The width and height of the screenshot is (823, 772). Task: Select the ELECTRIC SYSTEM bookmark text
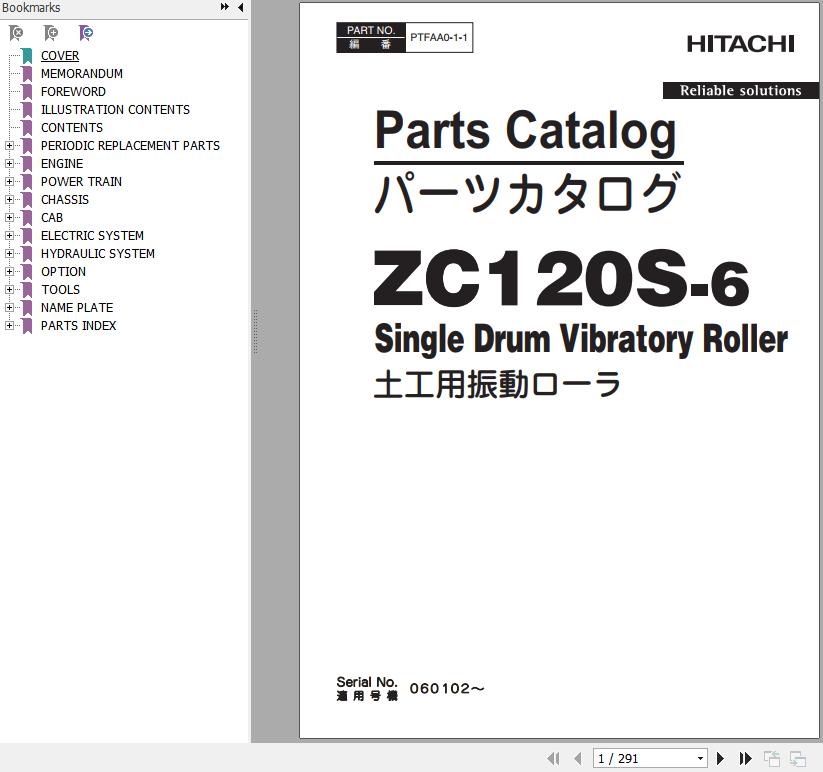92,236
